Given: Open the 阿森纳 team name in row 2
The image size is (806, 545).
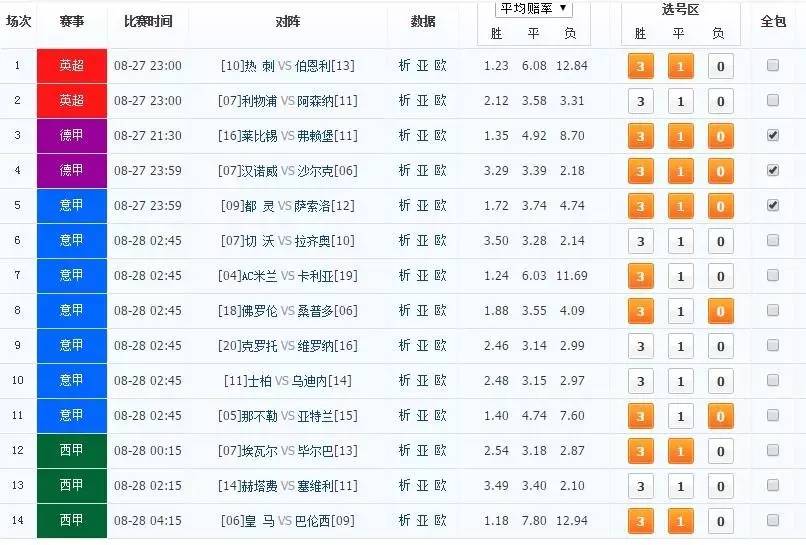Looking at the screenshot, I should [315, 101].
